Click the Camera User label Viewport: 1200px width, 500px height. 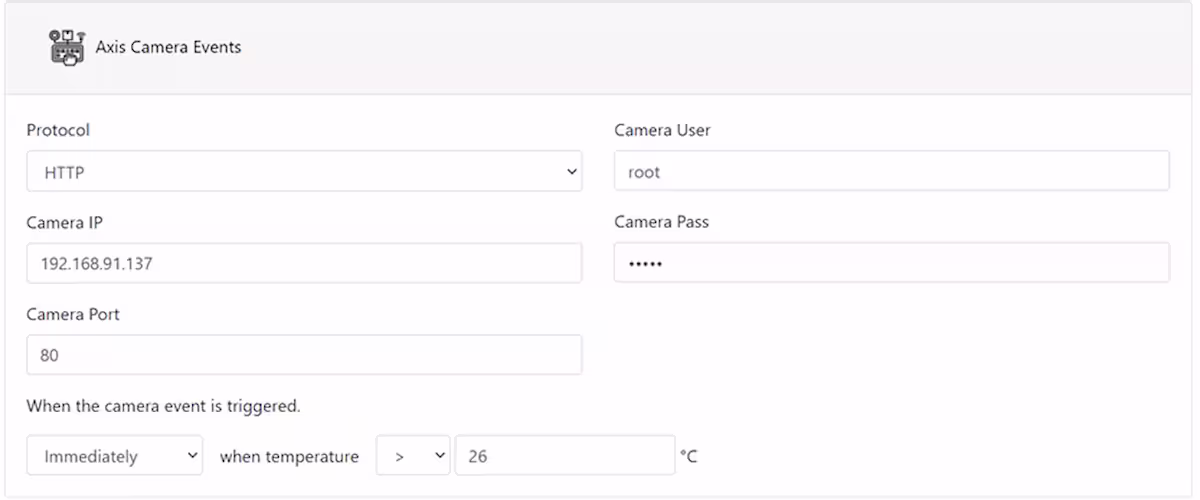coord(663,131)
